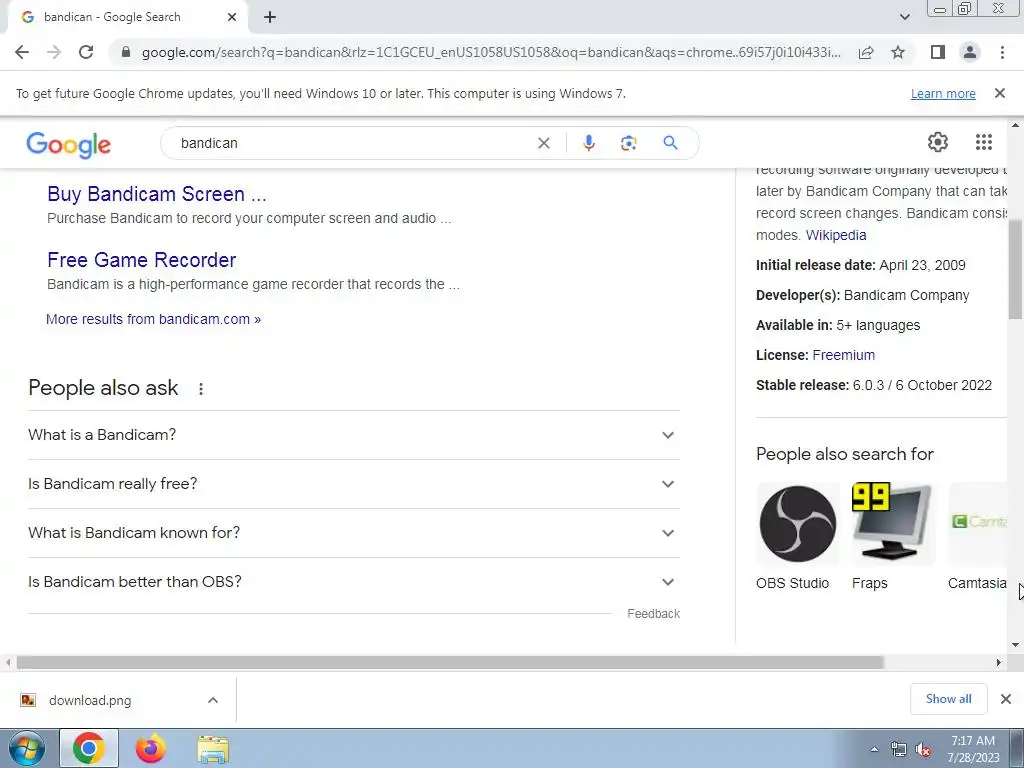Select Initial release date April 23, 2009 text

tap(861, 265)
